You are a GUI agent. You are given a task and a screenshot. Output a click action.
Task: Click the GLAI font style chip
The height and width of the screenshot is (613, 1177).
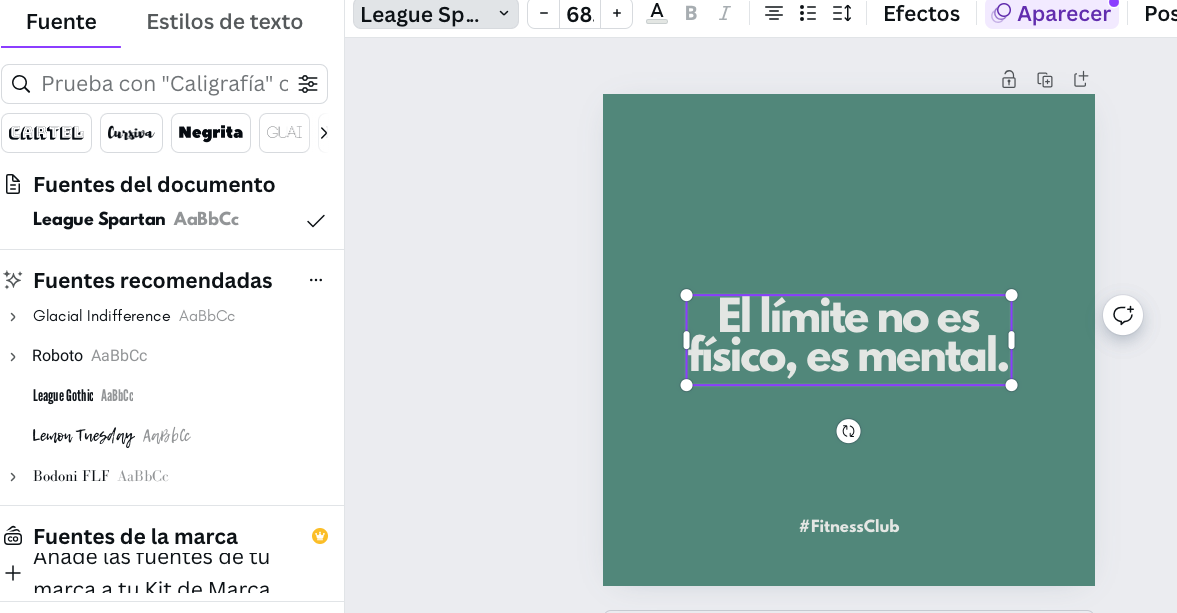(x=284, y=133)
